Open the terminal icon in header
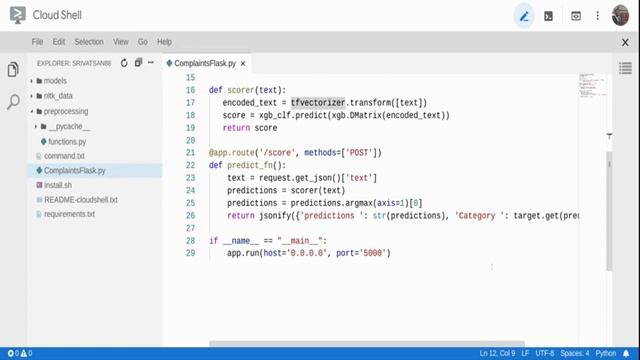Image resolution: width=640 pixels, height=360 pixels. [548, 16]
